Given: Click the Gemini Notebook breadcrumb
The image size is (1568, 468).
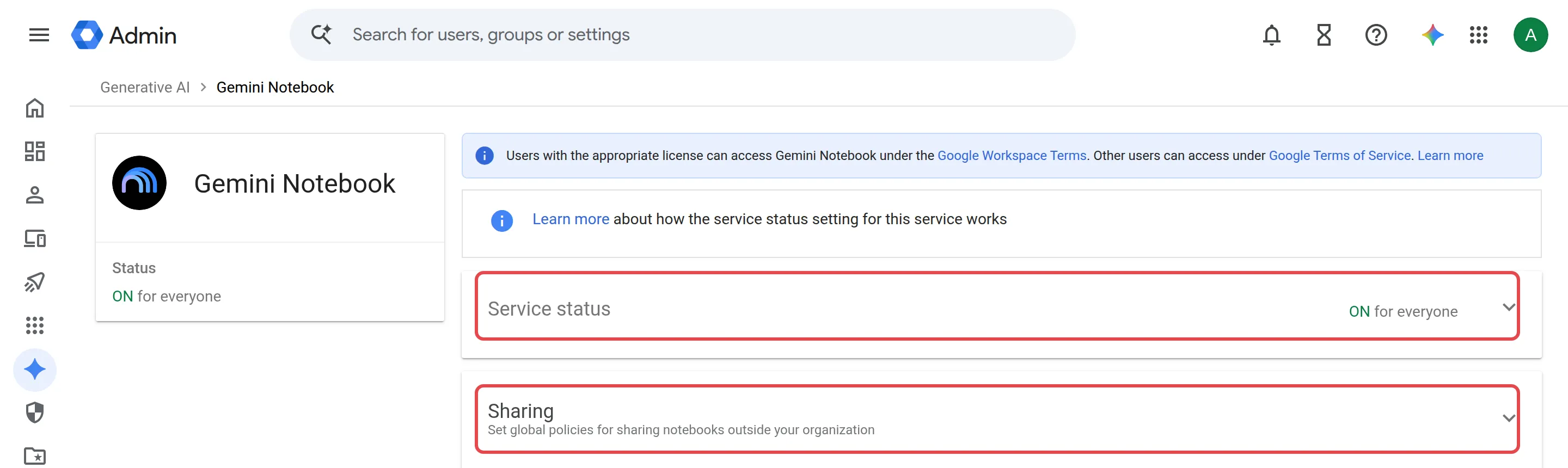Looking at the screenshot, I should (275, 87).
